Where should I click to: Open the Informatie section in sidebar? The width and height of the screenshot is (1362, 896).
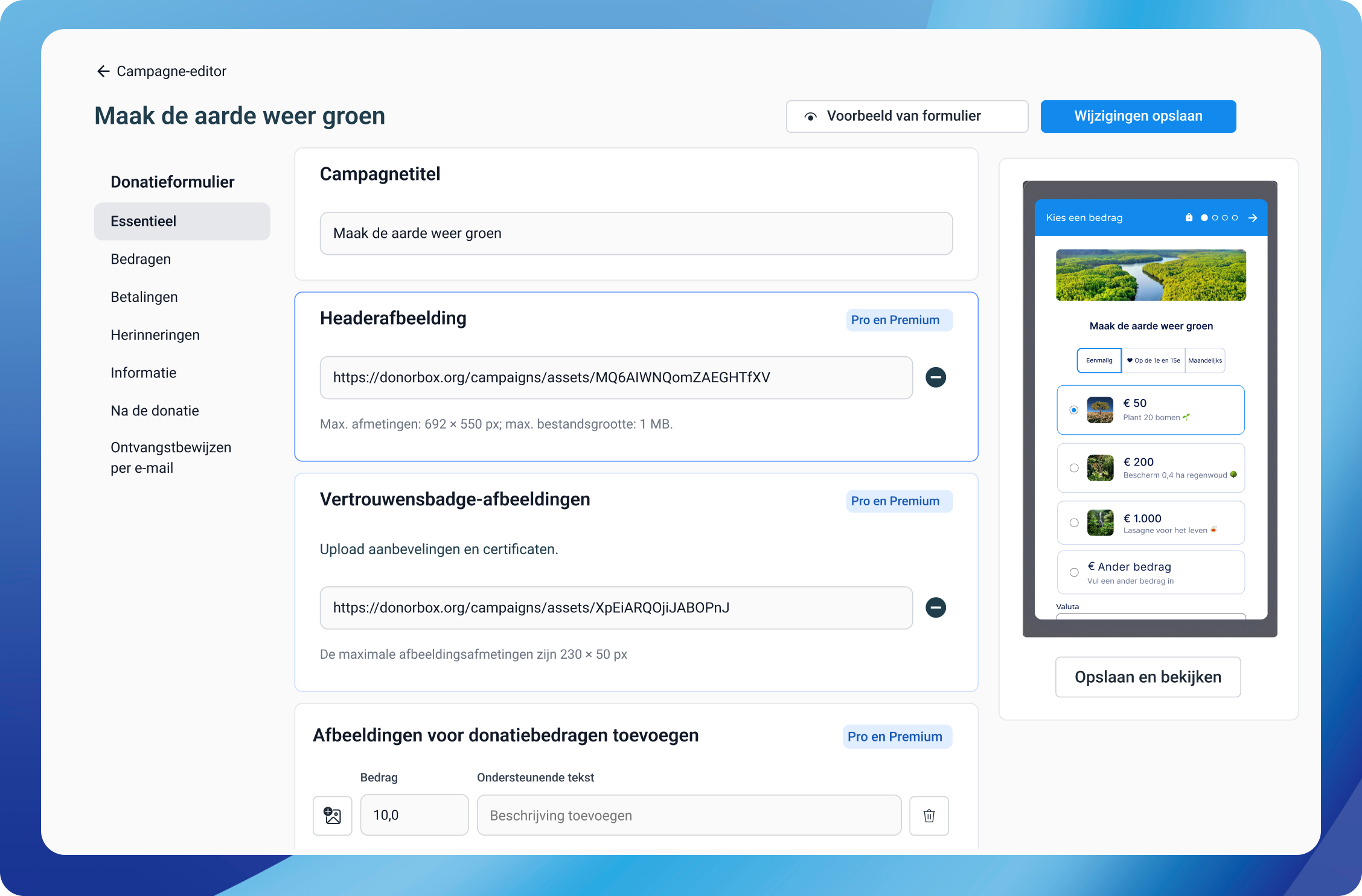click(x=144, y=373)
